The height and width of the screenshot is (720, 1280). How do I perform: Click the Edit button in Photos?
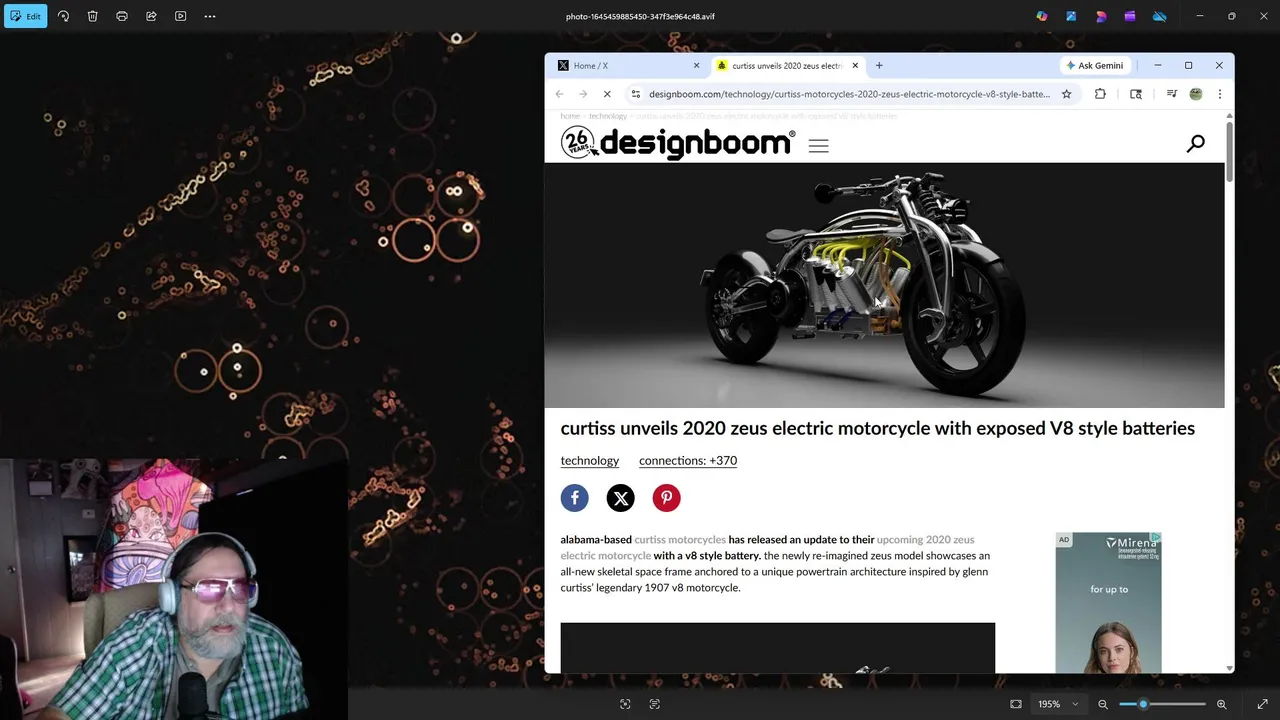click(25, 16)
